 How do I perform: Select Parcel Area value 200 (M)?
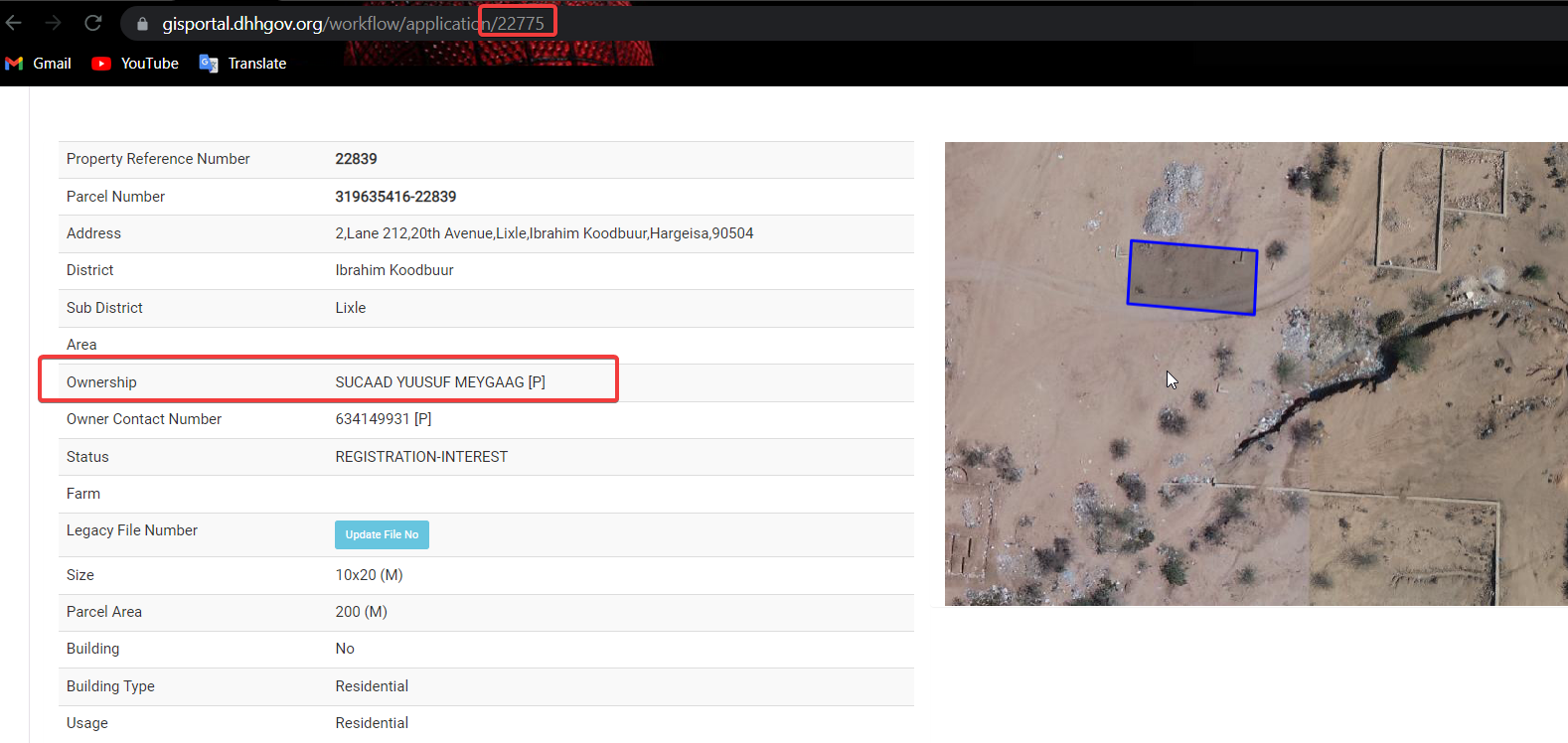pyautogui.click(x=361, y=612)
